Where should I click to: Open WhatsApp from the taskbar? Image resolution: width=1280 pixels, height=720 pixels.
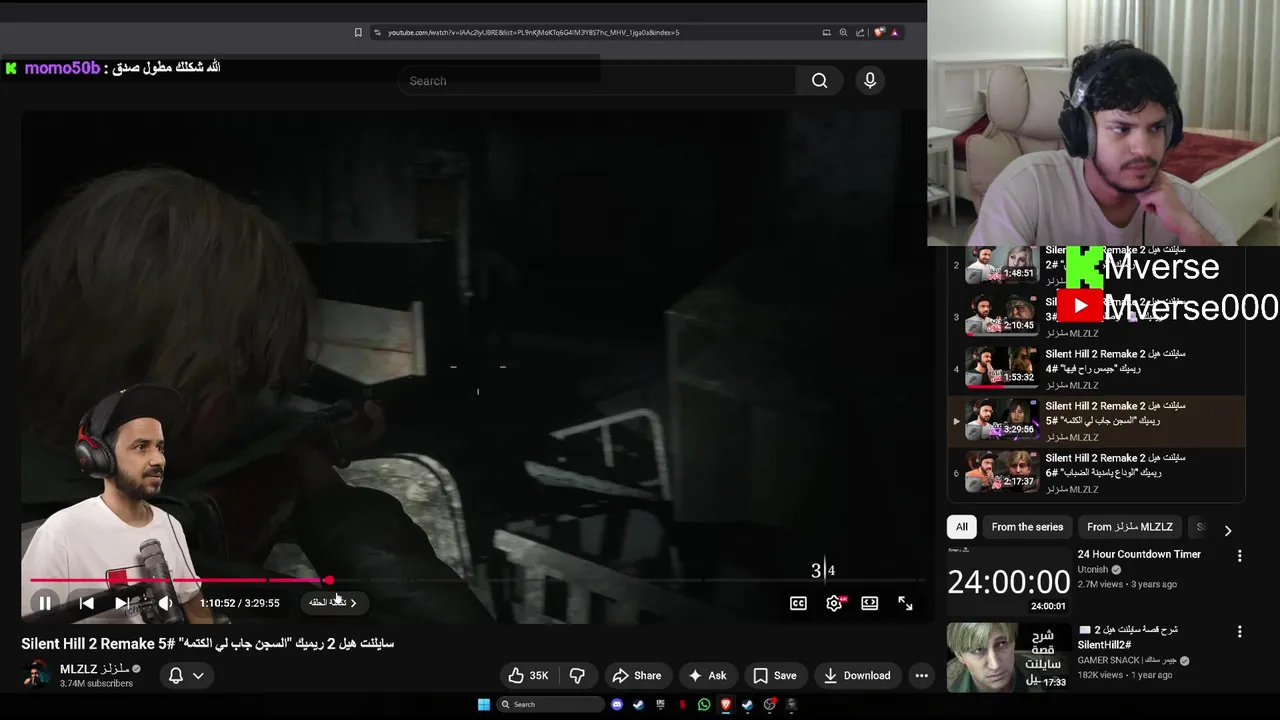click(x=704, y=704)
